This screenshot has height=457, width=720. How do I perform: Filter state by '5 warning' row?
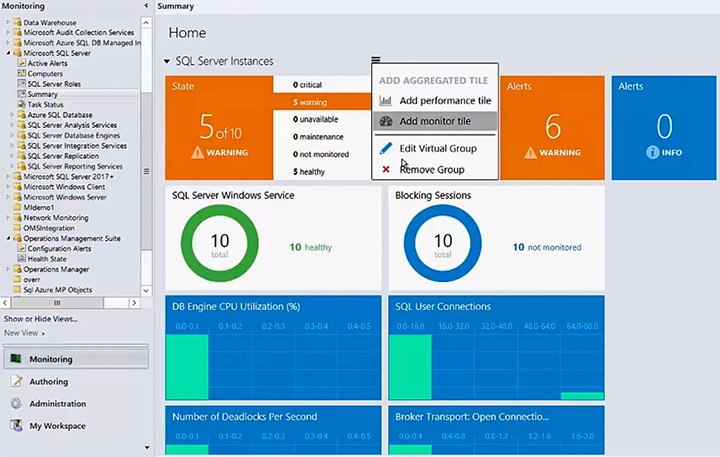coord(322,102)
